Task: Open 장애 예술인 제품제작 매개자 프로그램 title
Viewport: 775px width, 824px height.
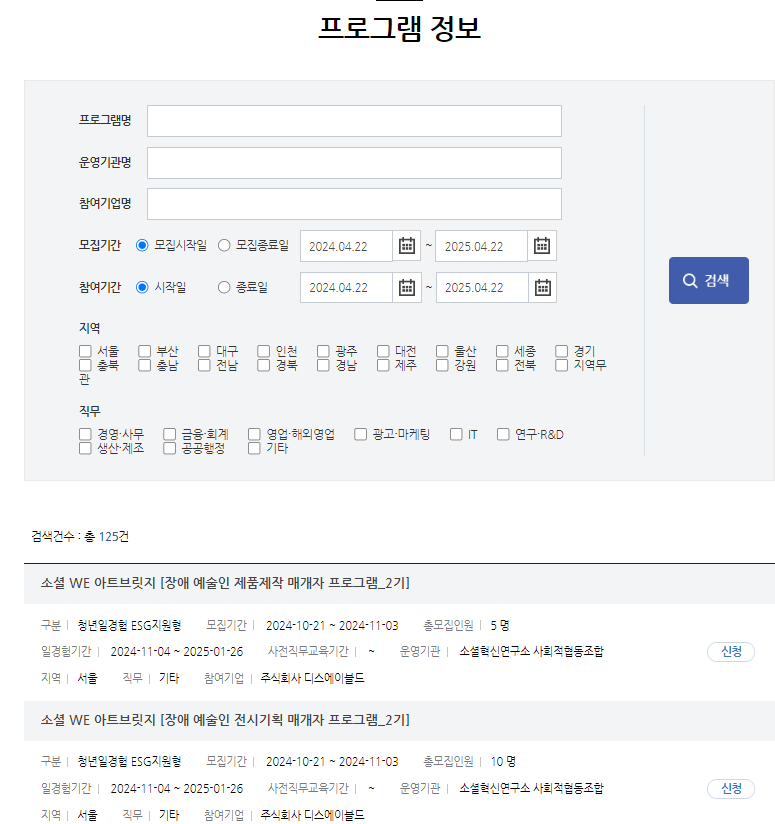Action: (225, 583)
